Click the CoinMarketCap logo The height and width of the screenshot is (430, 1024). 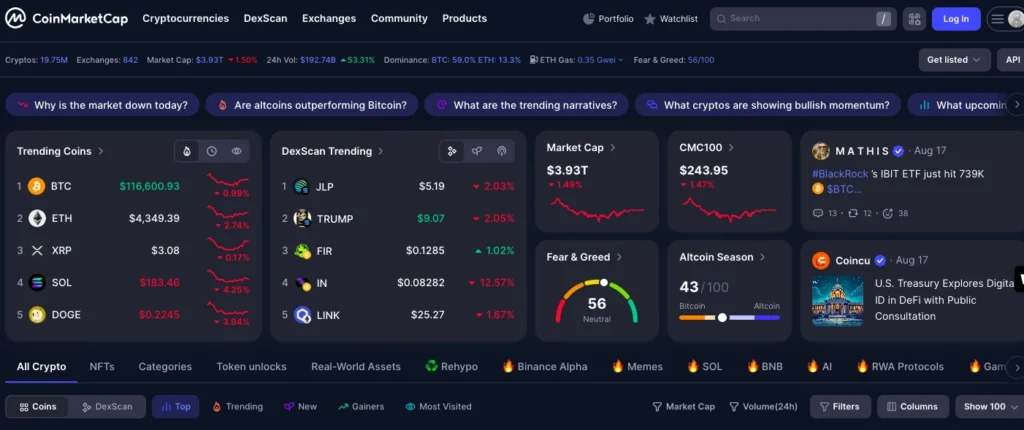67,18
